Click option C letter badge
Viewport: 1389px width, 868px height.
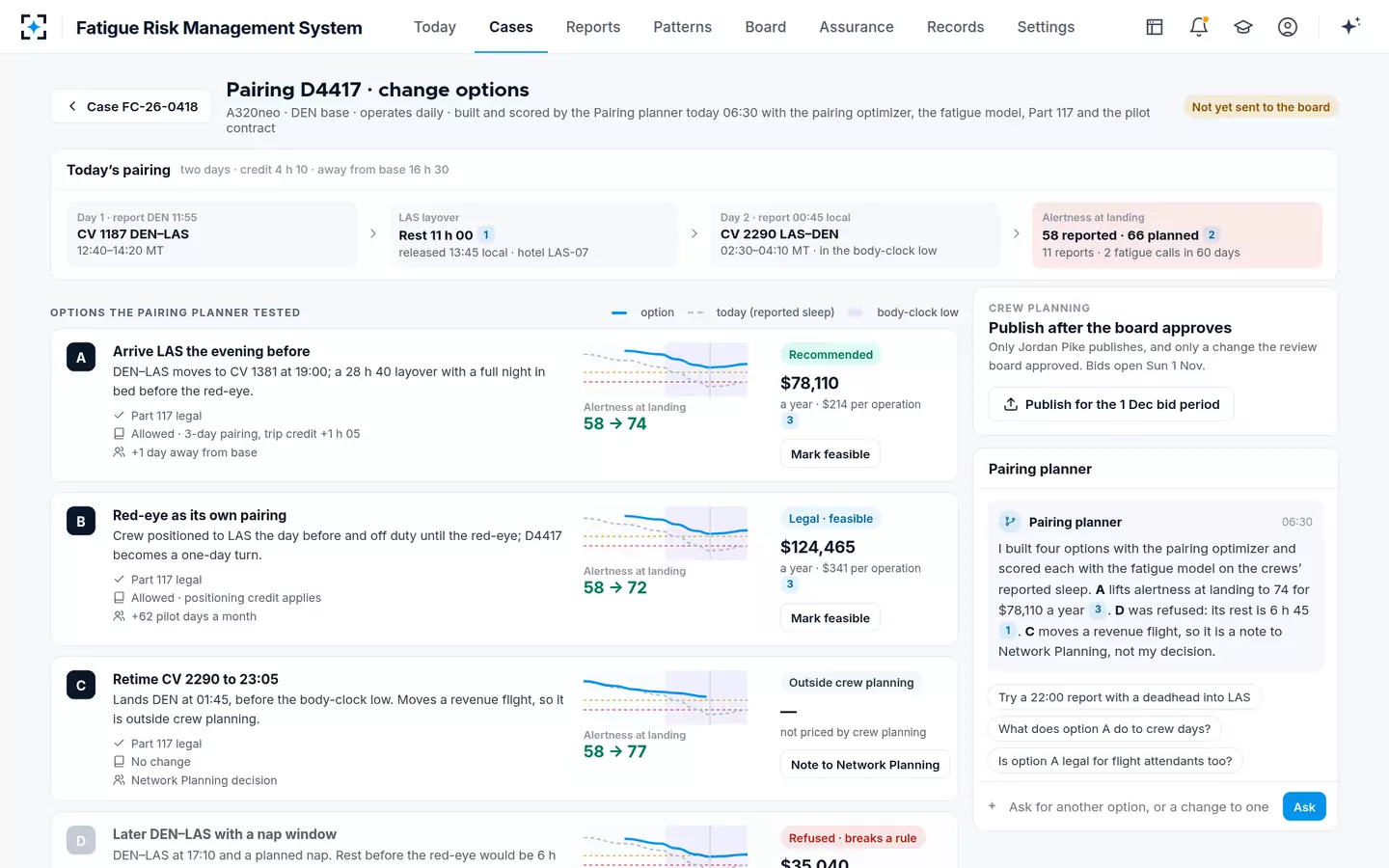coord(81,686)
